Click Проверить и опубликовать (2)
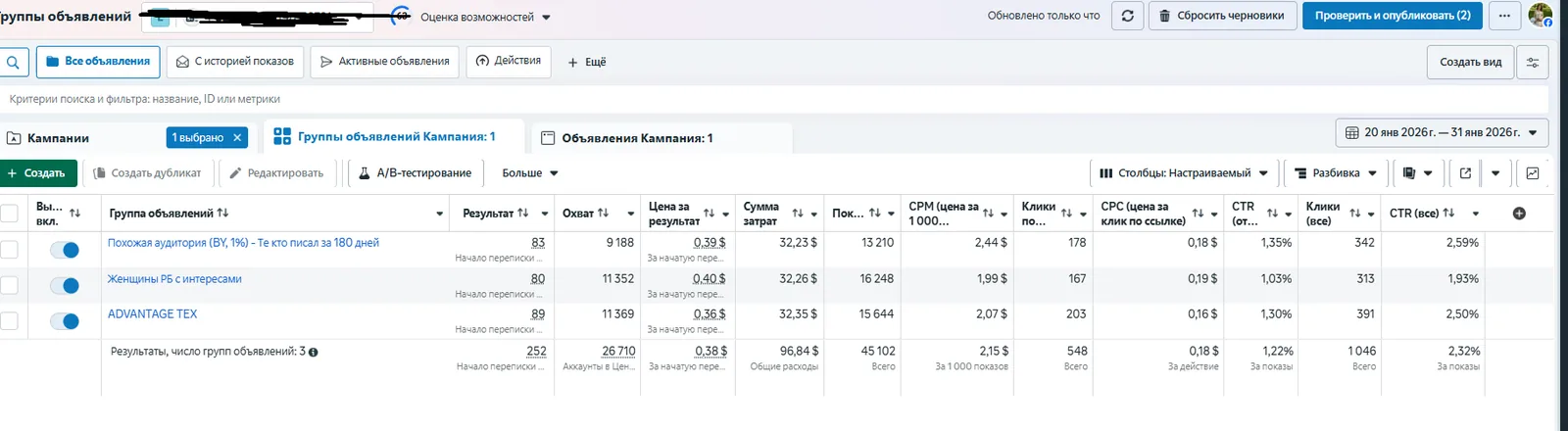Image resolution: width=1568 pixels, height=431 pixels. (x=1393, y=16)
